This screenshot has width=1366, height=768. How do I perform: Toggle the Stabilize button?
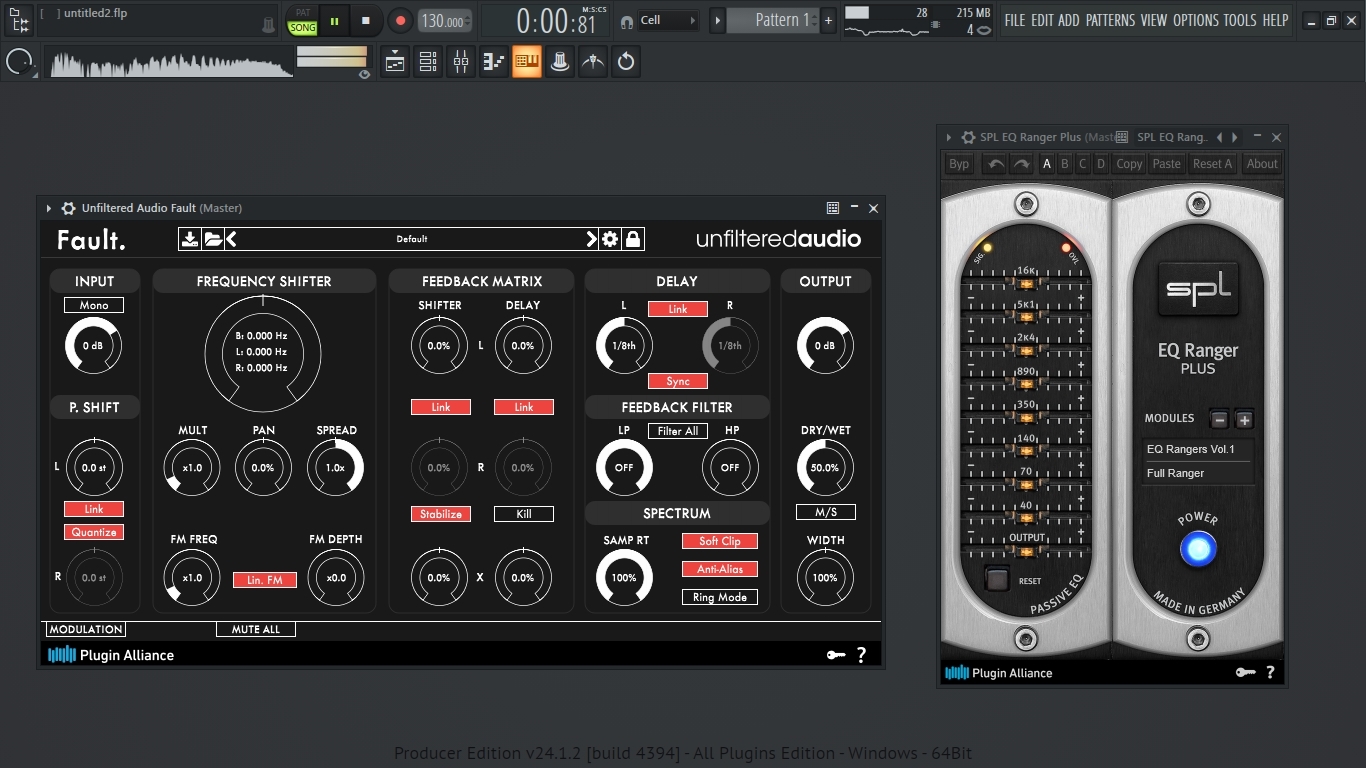(441, 514)
